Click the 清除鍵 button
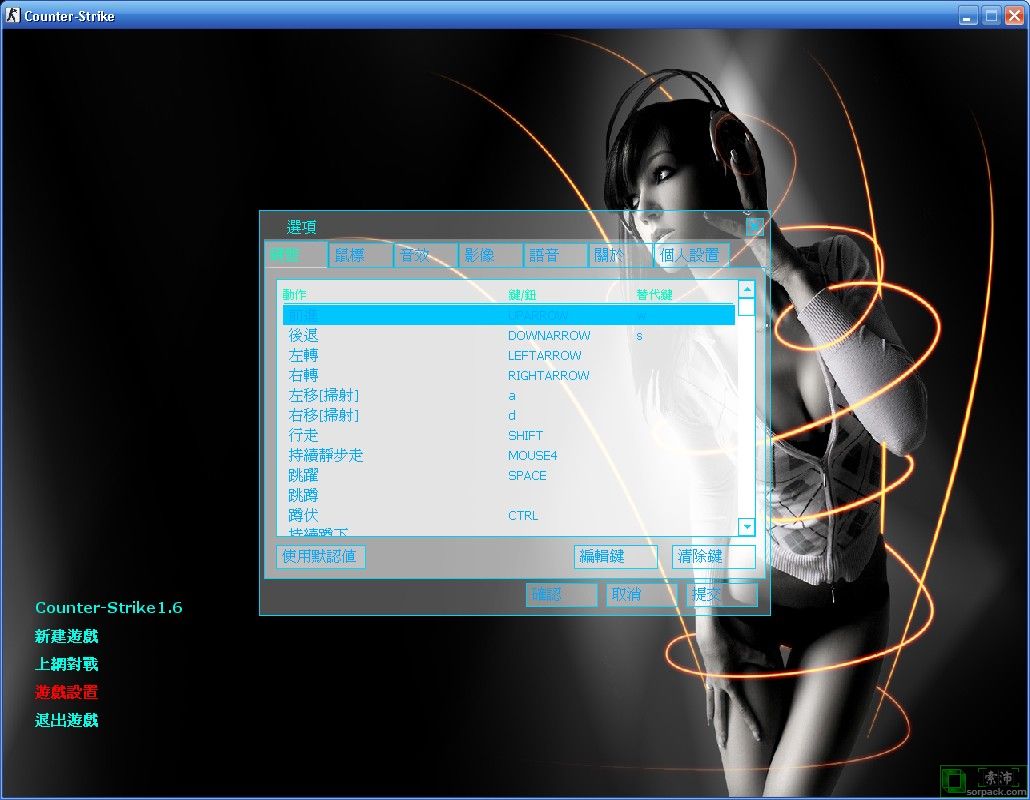The height and width of the screenshot is (800, 1030). [x=712, y=556]
